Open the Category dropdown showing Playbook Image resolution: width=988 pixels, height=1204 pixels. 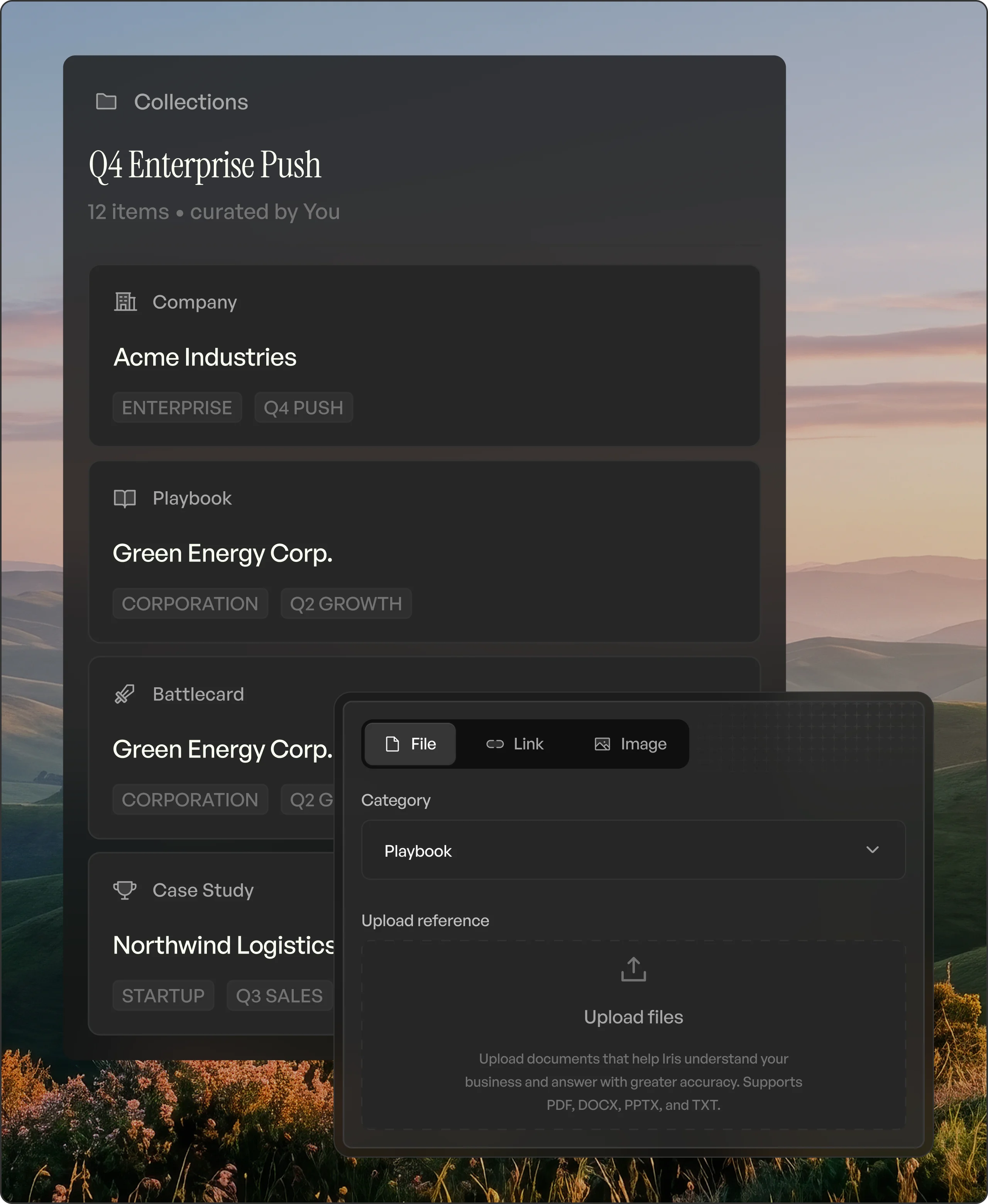tap(633, 850)
